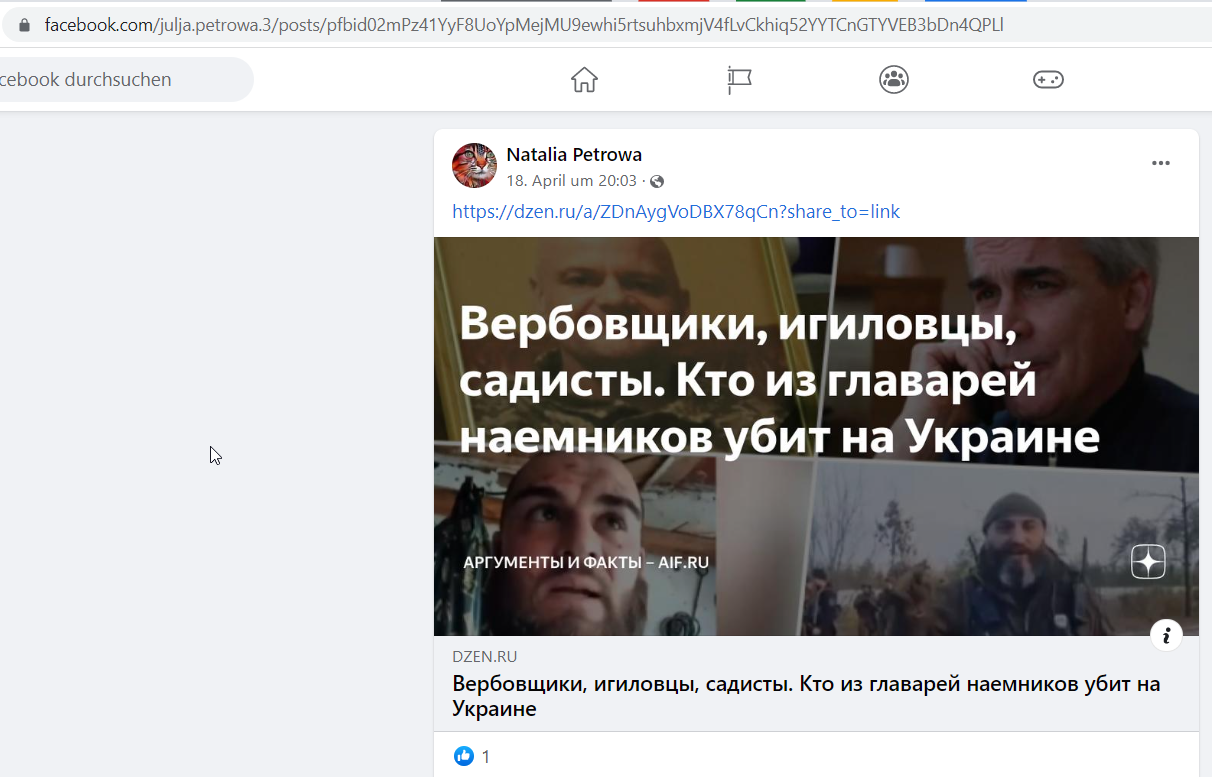Click the public globe privacy icon
Screen dimensions: 1212x777
[657, 182]
